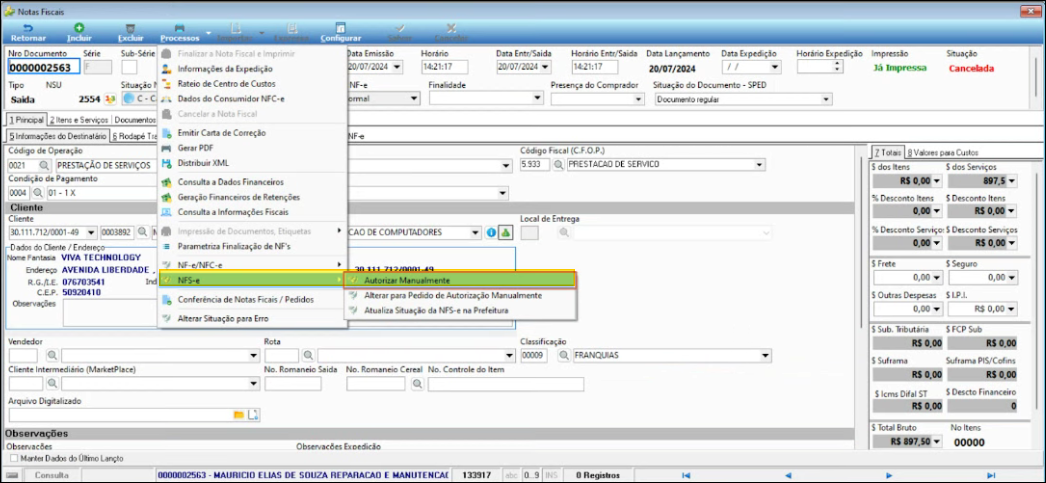
Task: Toggle Manter Dados do Último Lançto checkbox
Action: (14, 459)
